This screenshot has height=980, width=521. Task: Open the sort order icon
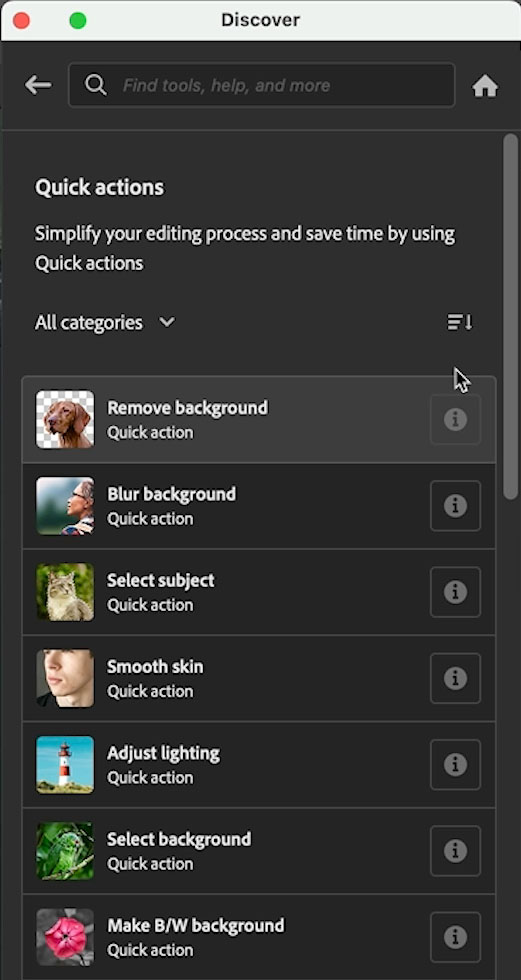click(x=460, y=322)
